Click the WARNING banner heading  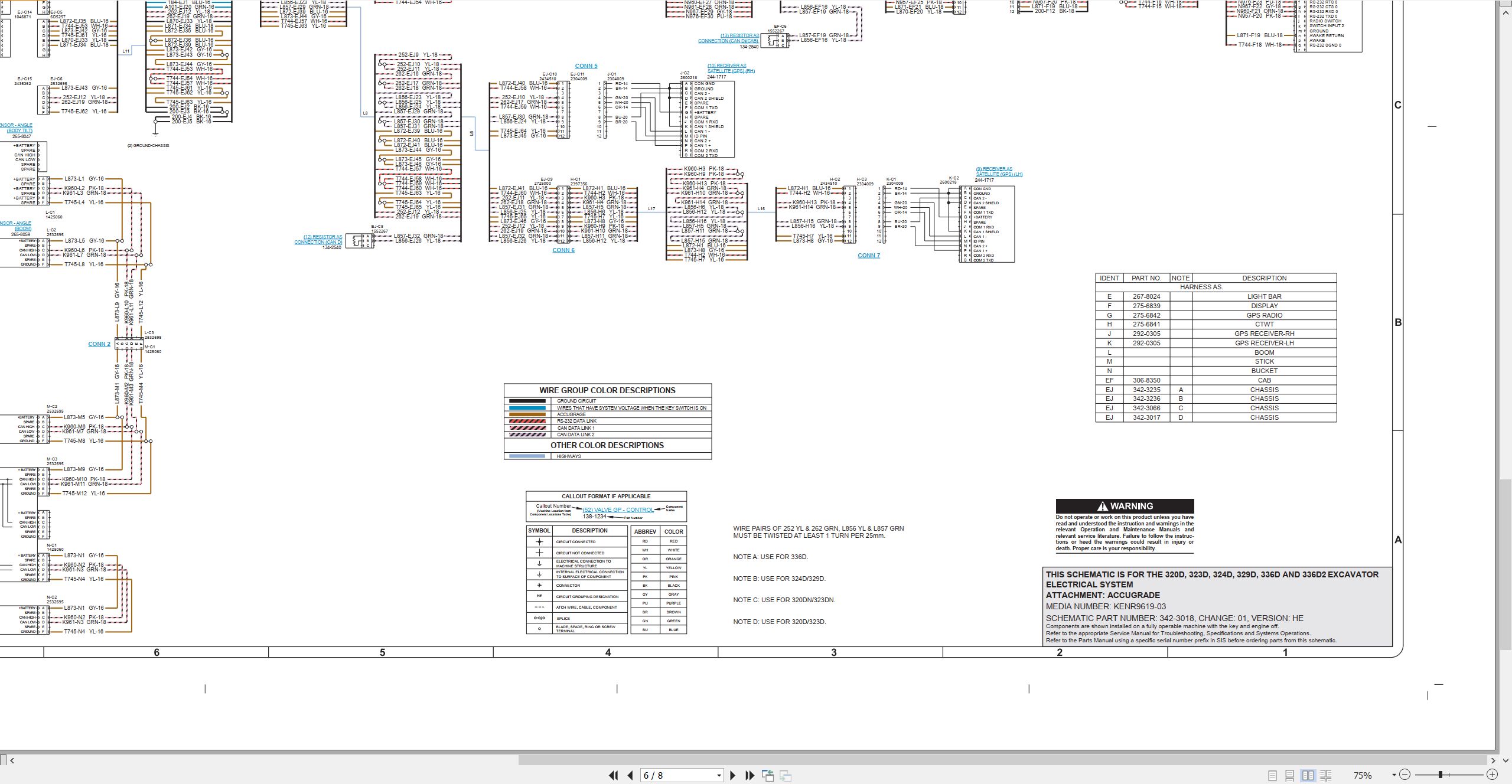1125,506
